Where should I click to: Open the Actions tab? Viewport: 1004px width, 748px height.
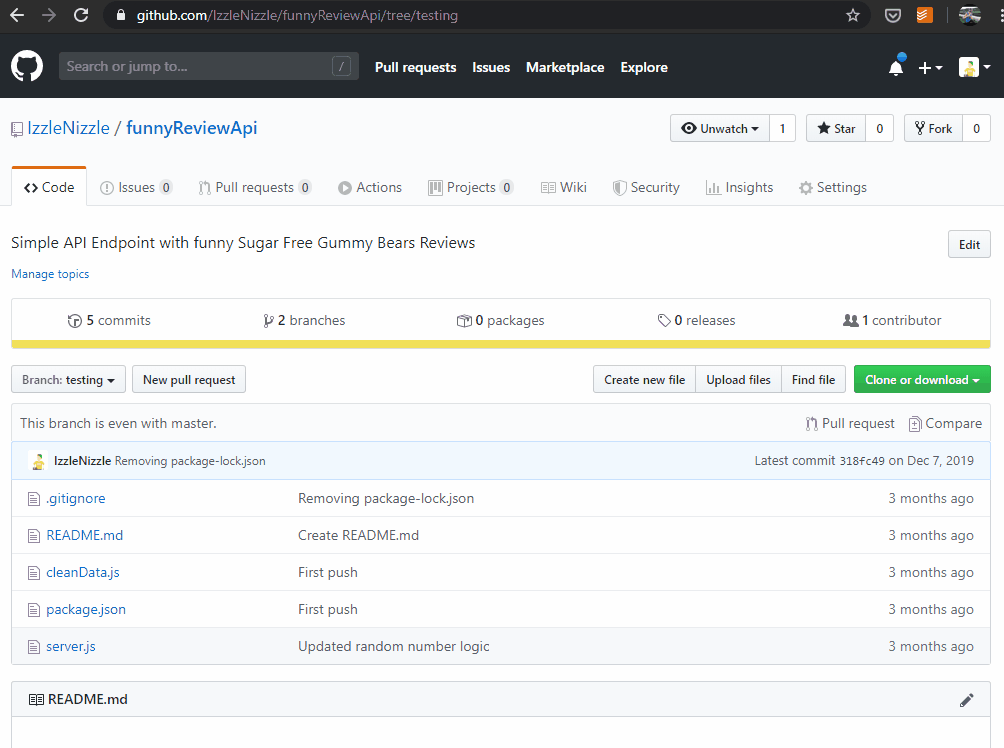[370, 188]
